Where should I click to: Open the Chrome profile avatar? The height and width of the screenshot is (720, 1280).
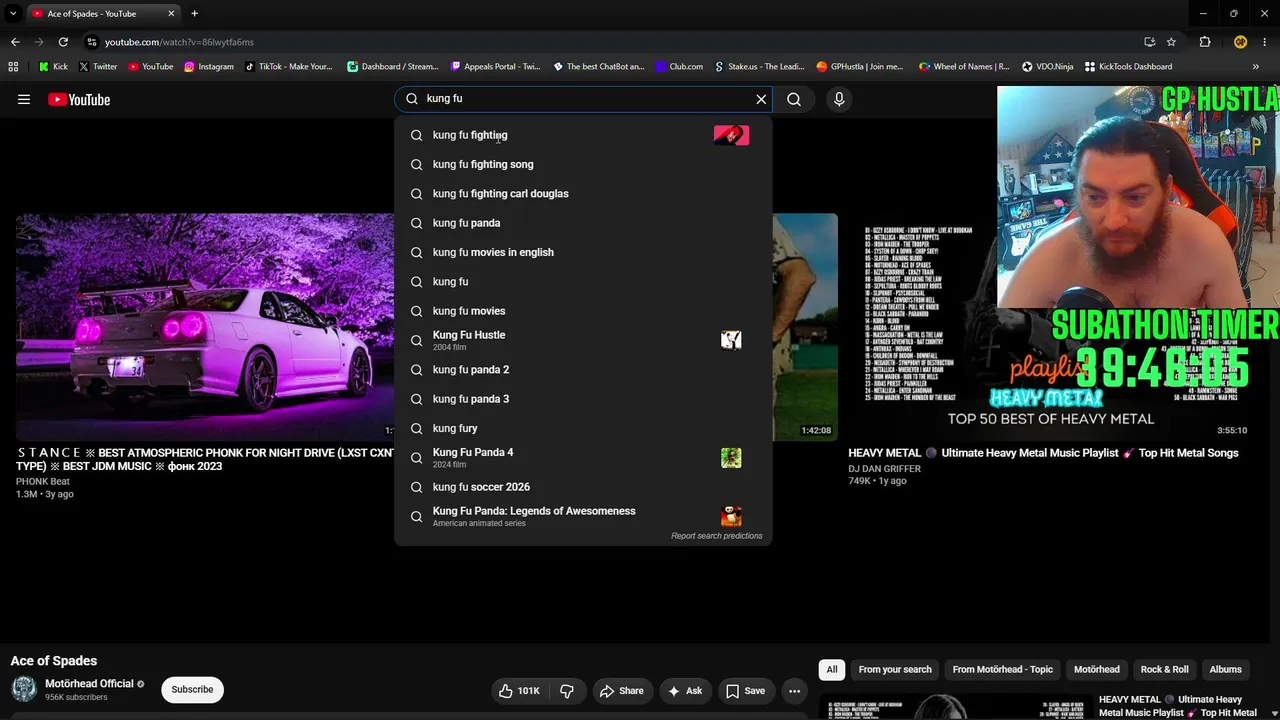1240,42
